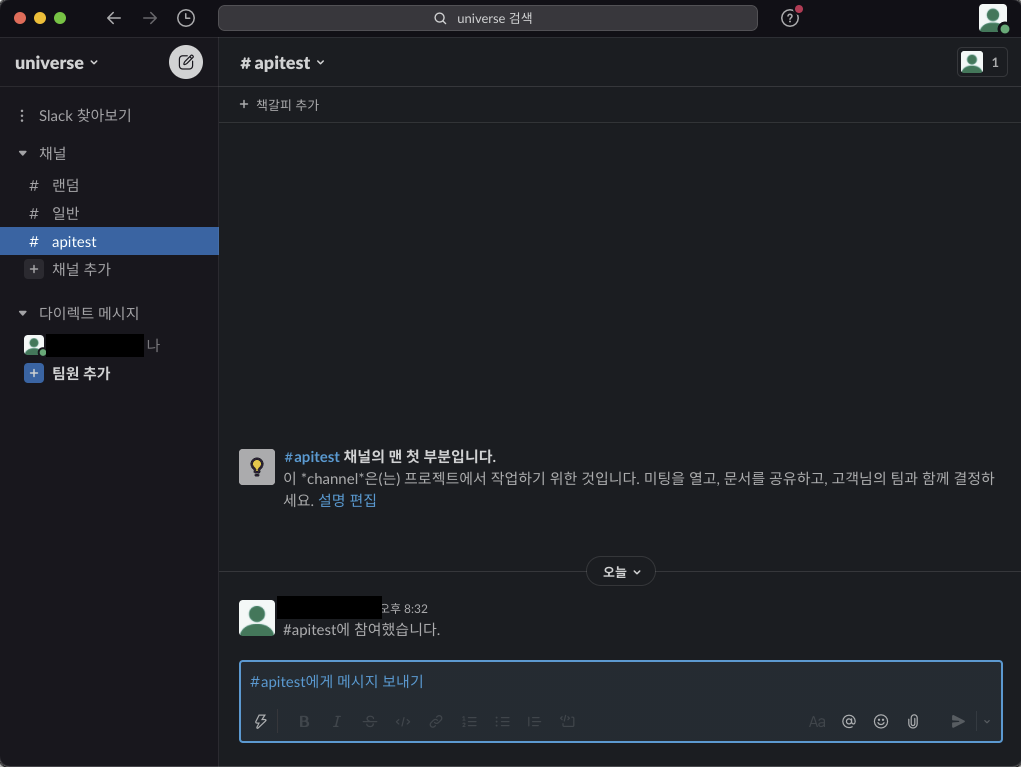Image resolution: width=1021 pixels, height=767 pixels.
Task: Go forward with the right arrow
Action: coord(150,18)
